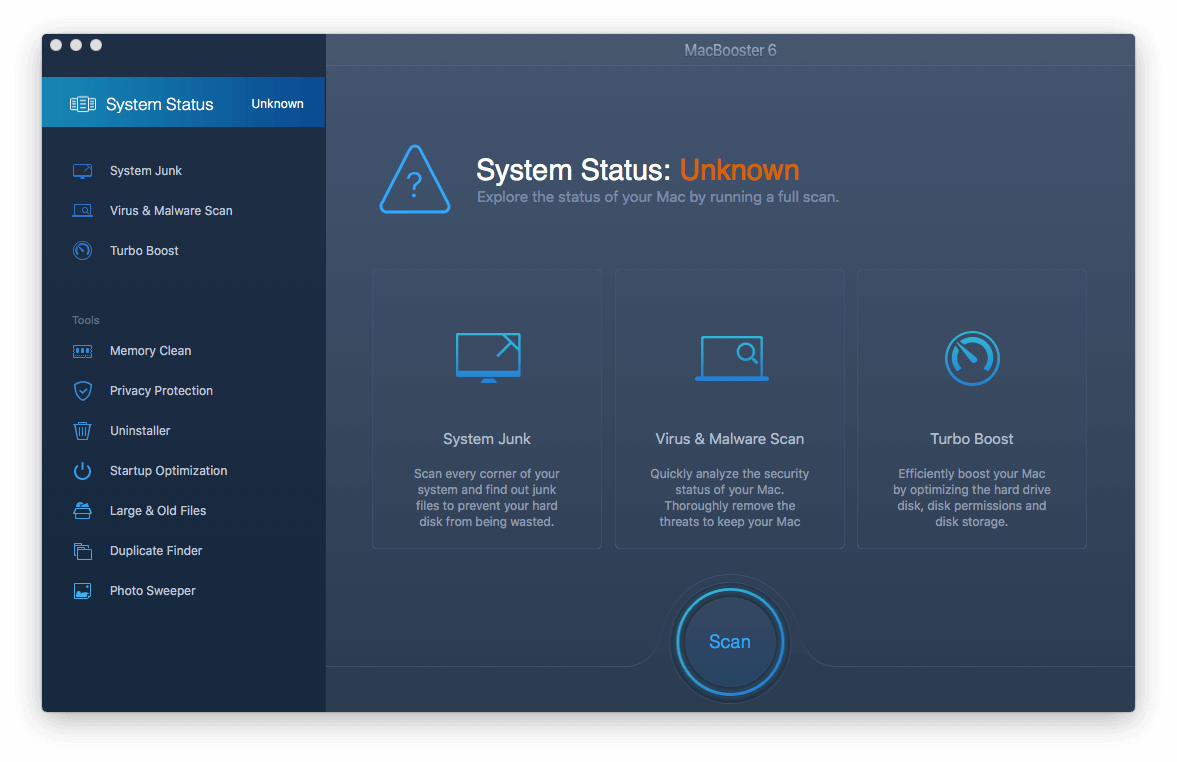1177x762 pixels.
Task: Minimize the MacBooster window
Action: tap(76, 45)
